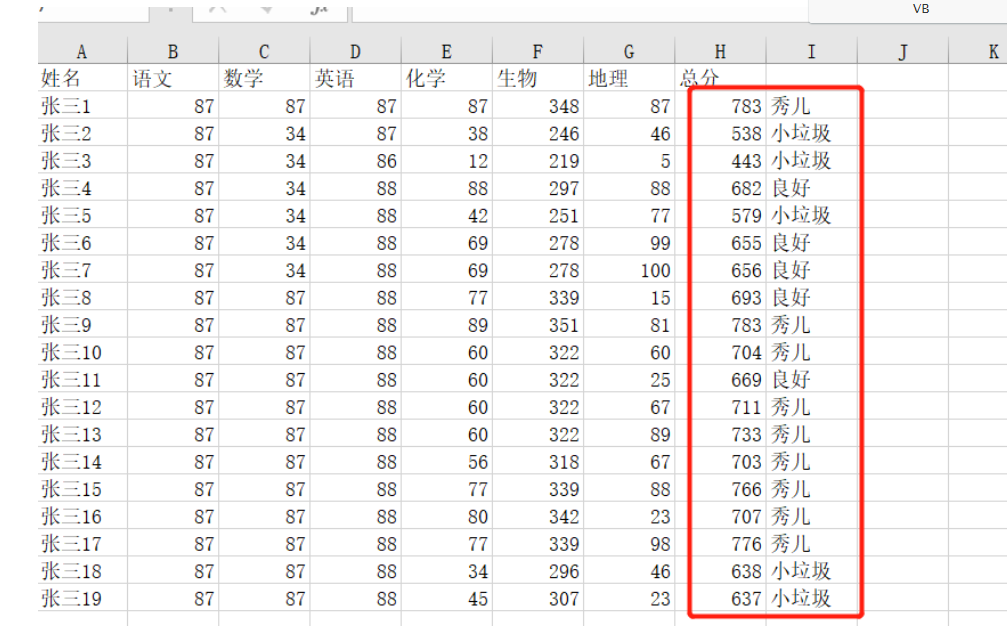This screenshot has width=1007, height=626.
Task: Select total 579 in 张三5 row
Action: (720, 215)
